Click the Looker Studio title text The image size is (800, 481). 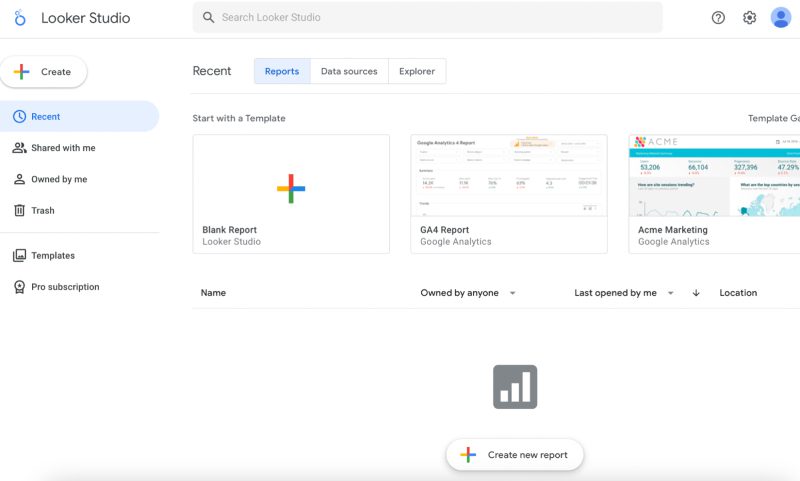pyautogui.click(x=86, y=18)
